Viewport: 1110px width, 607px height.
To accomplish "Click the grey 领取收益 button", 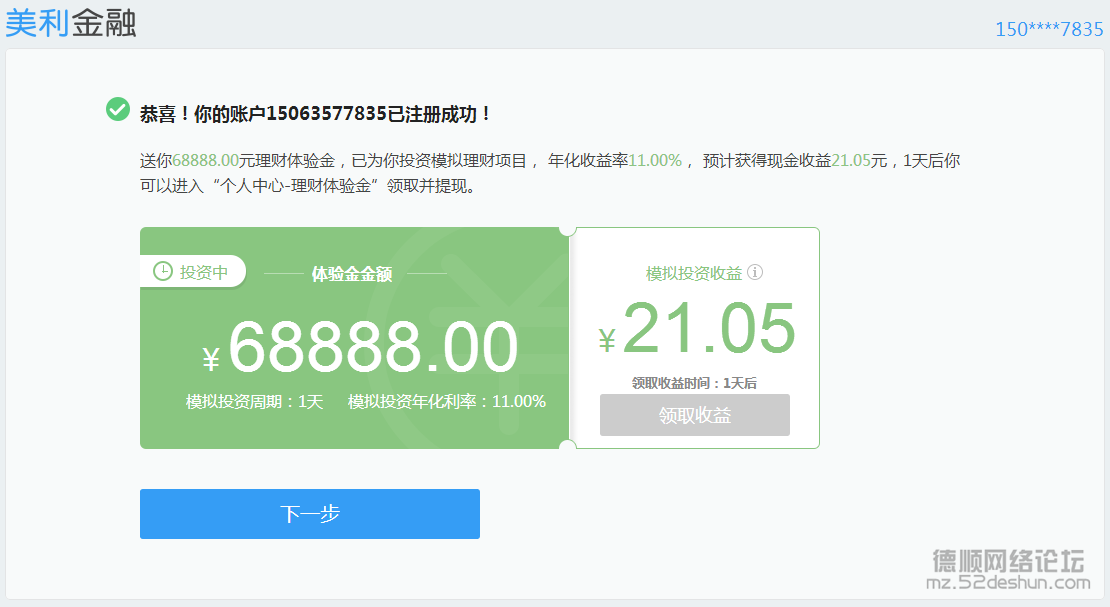I will pyautogui.click(x=694, y=415).
